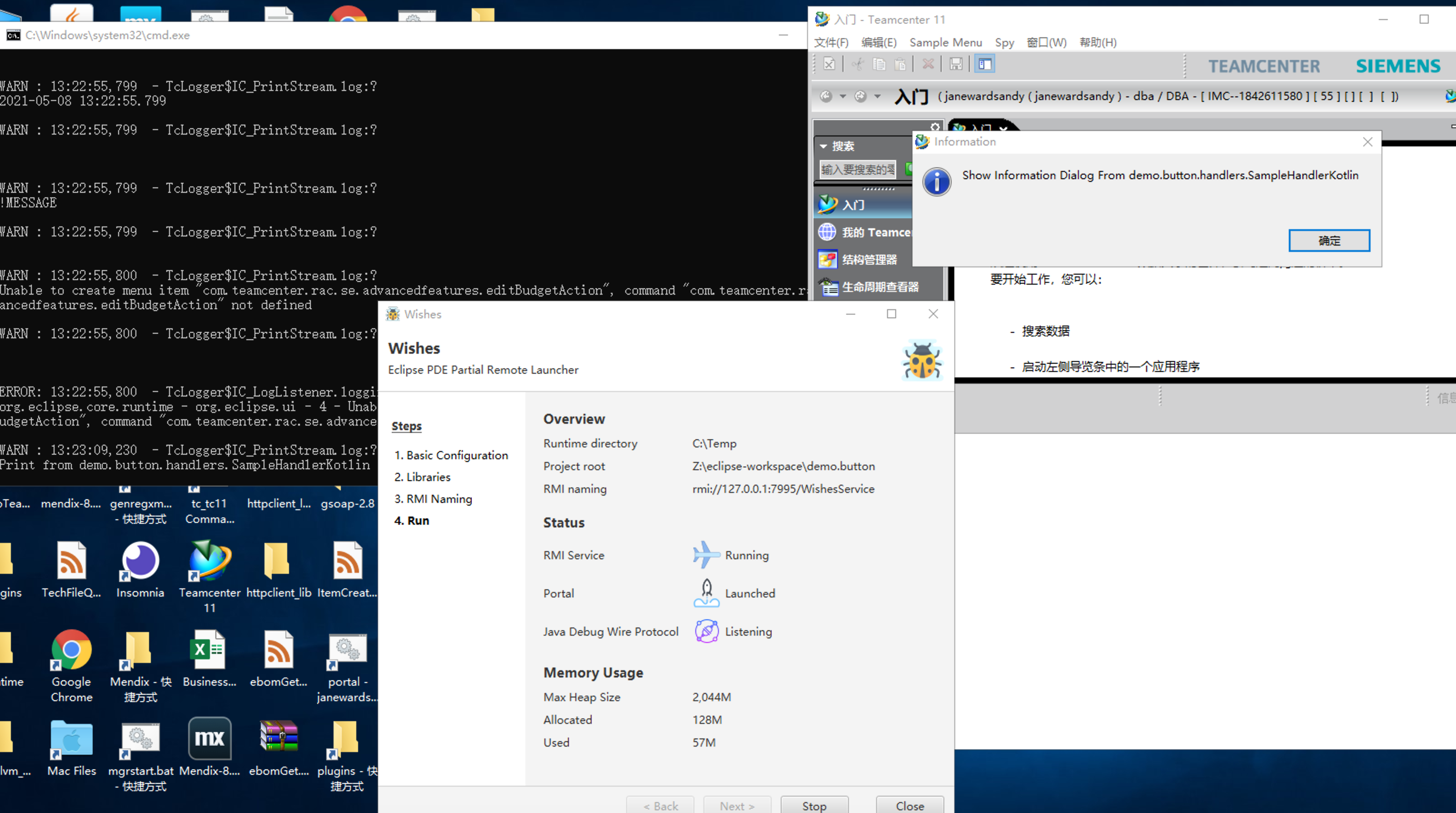The height and width of the screenshot is (813, 1456).
Task: Open the 编辑(E) menu in Teamcenter
Action: point(878,42)
